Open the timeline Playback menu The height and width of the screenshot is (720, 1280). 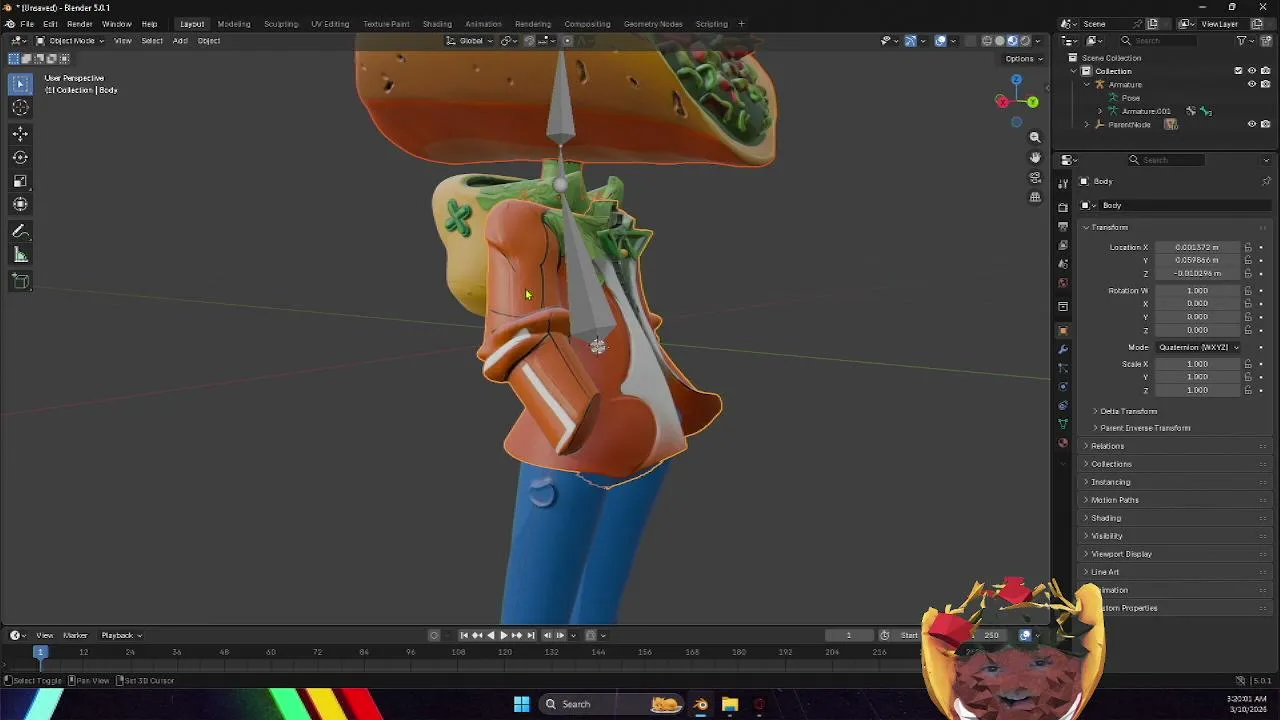click(121, 635)
